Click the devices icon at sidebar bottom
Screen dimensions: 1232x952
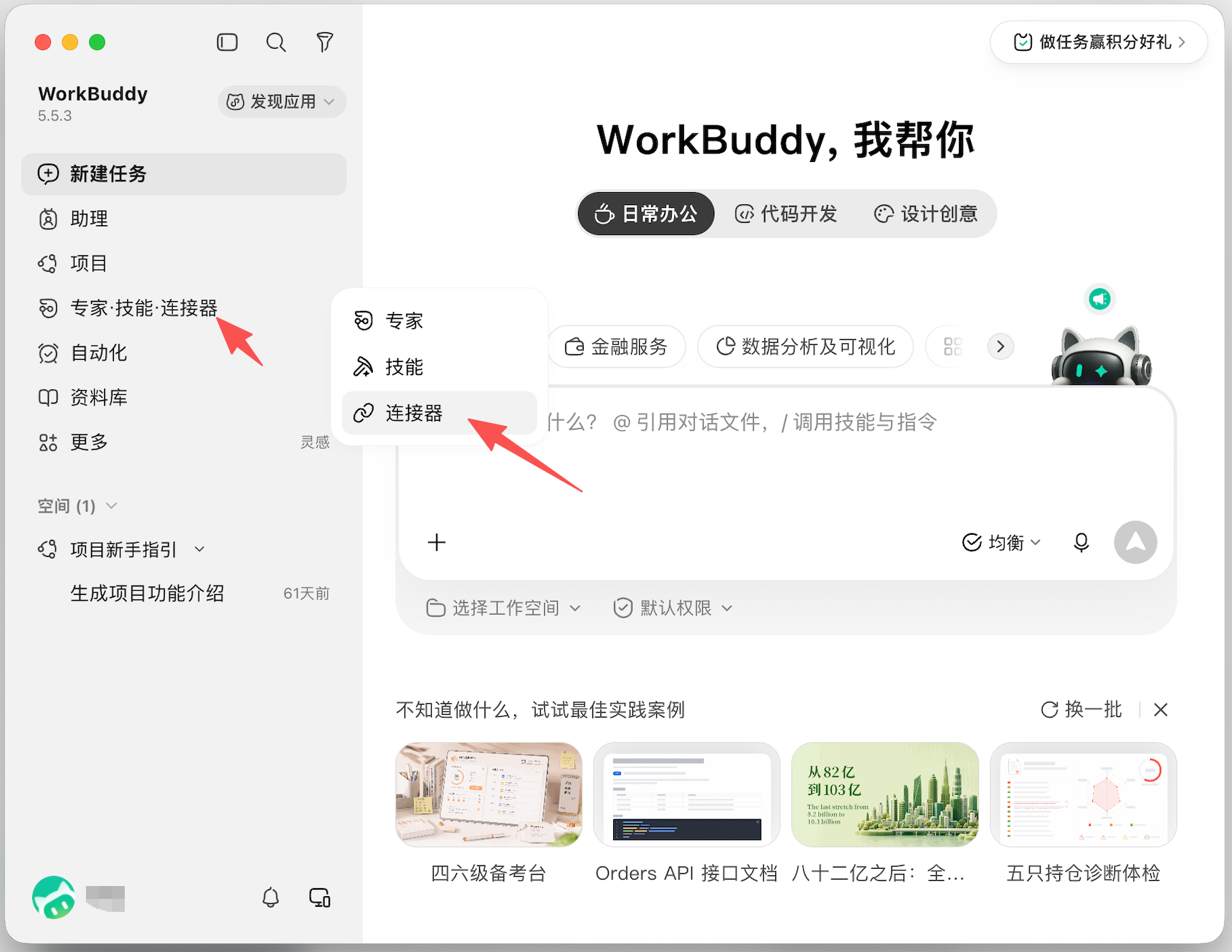click(320, 898)
